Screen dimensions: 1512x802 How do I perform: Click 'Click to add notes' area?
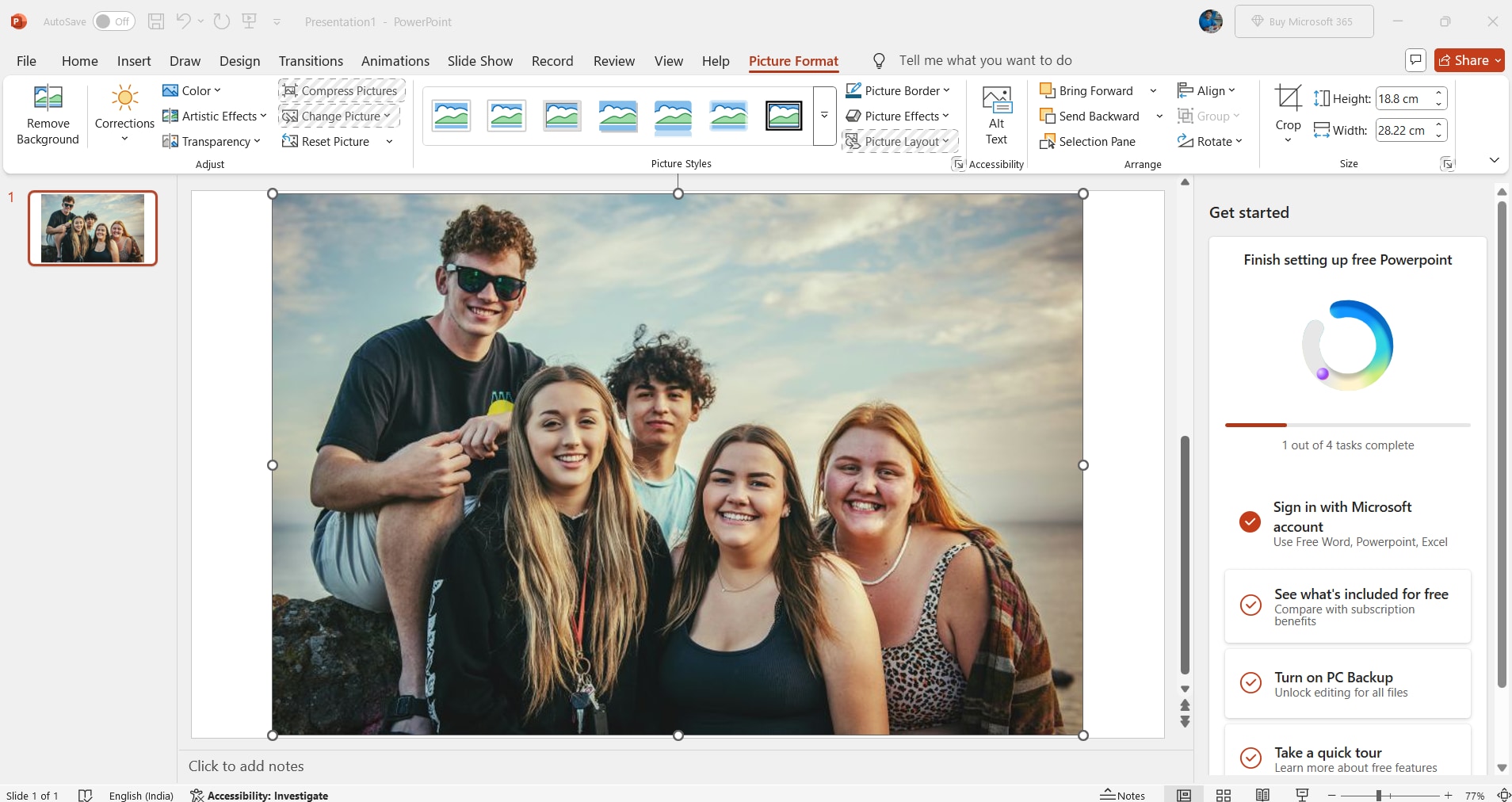[246, 766]
